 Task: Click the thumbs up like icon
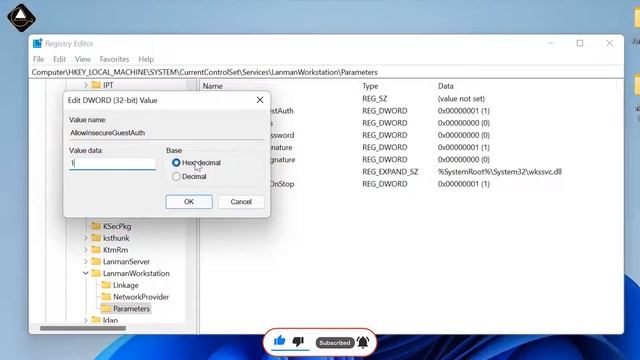pyautogui.click(x=280, y=340)
